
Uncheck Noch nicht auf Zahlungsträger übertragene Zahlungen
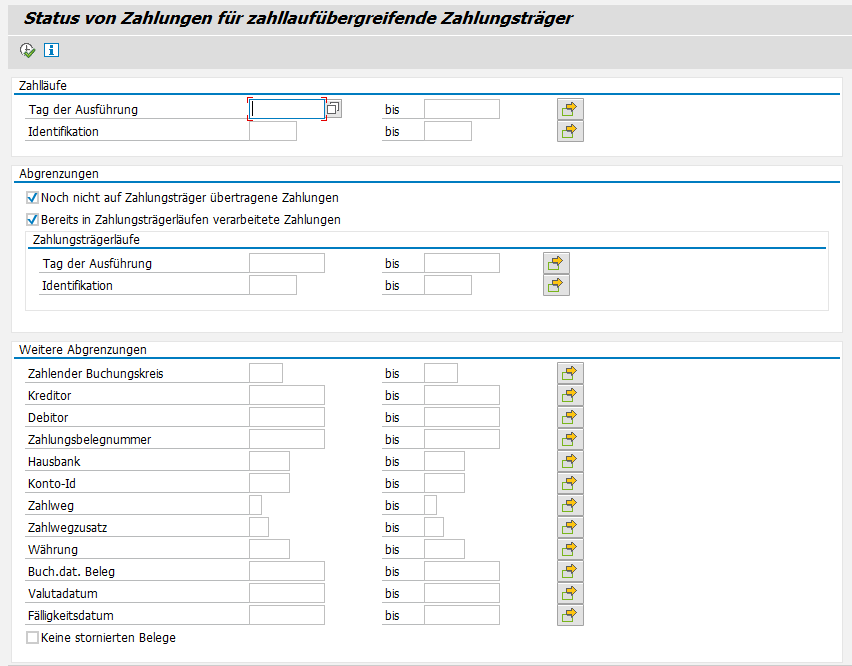click(33, 198)
